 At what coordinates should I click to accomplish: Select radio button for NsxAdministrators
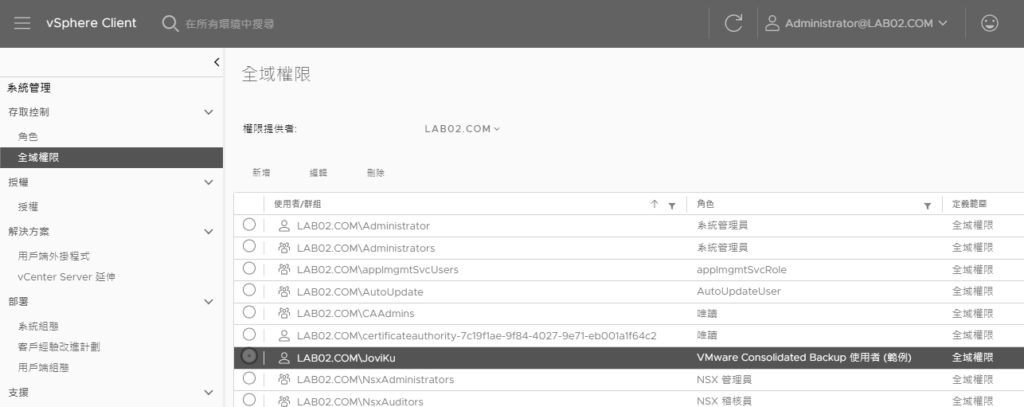(x=249, y=378)
